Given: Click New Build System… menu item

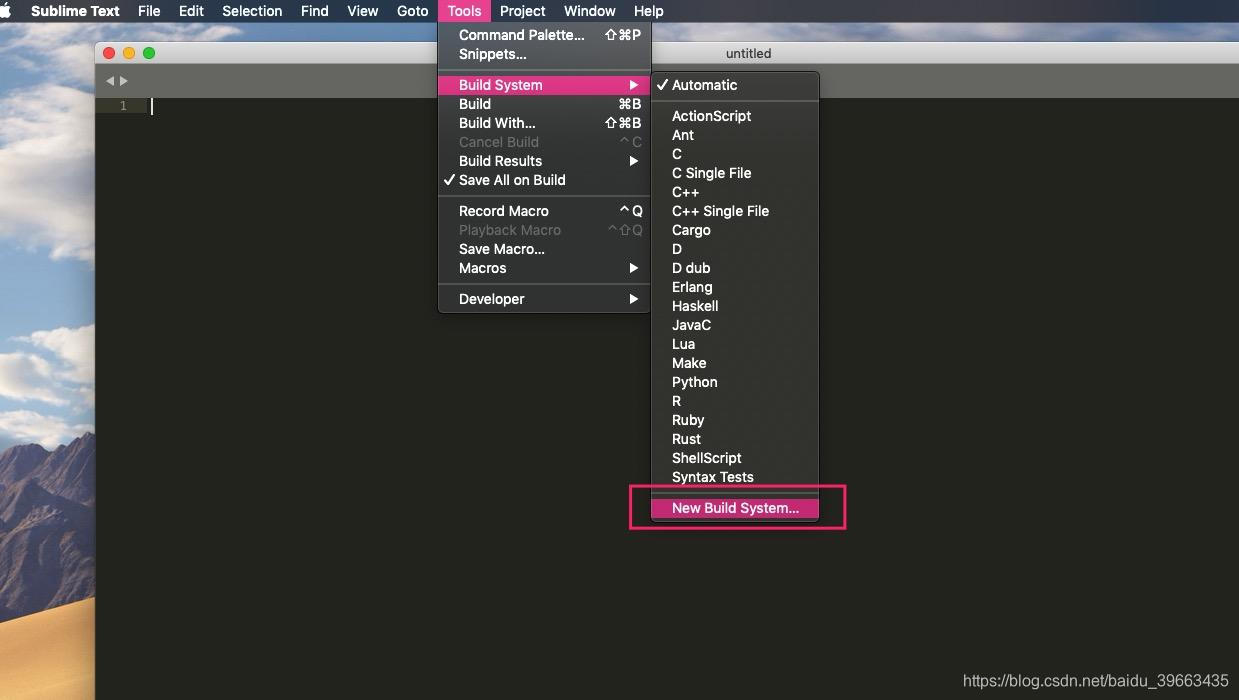Looking at the screenshot, I should [735, 508].
